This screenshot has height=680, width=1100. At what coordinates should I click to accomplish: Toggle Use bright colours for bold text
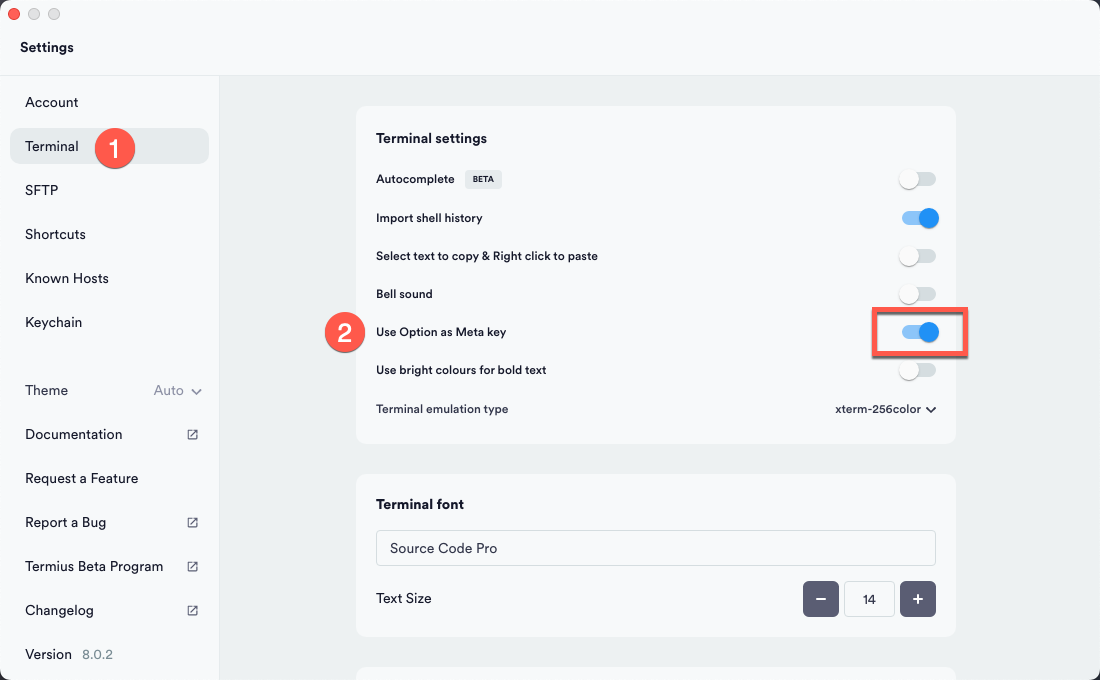(918, 370)
